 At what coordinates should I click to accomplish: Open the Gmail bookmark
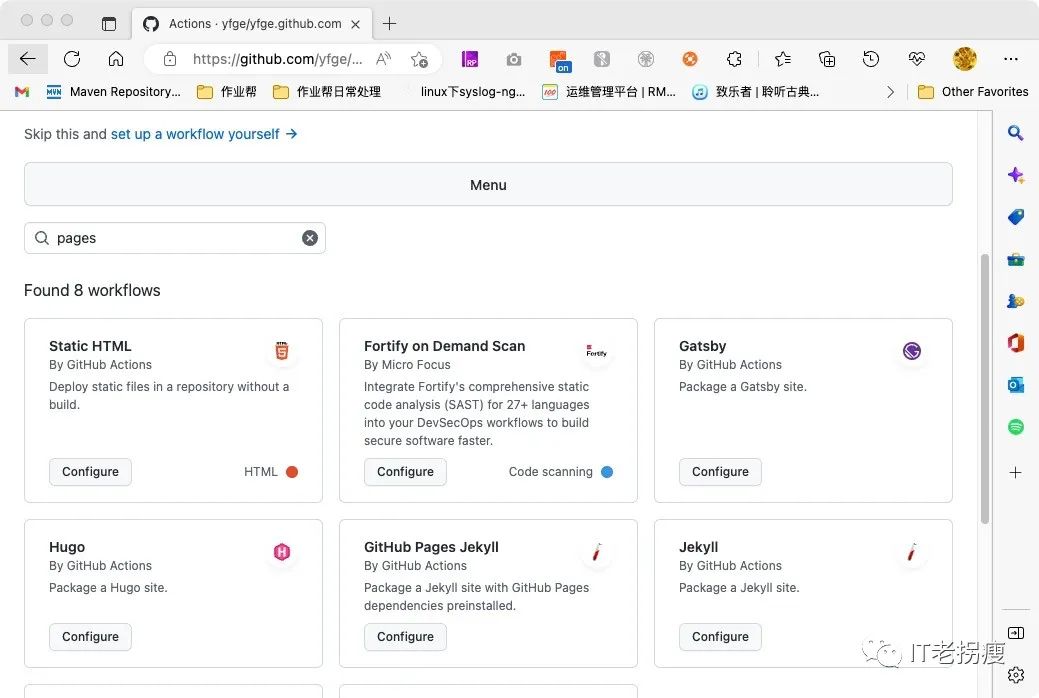(22, 91)
